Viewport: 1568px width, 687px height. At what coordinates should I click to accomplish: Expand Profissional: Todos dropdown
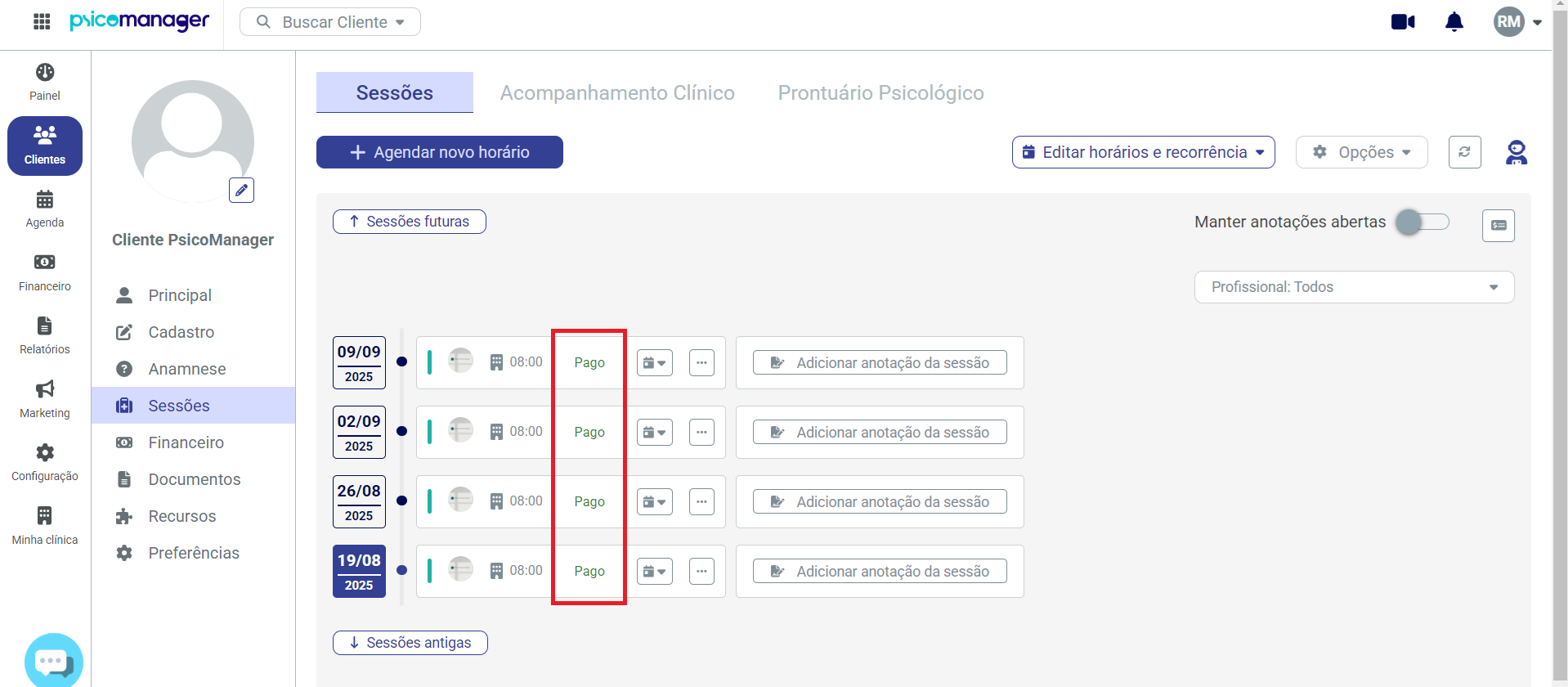(1354, 287)
